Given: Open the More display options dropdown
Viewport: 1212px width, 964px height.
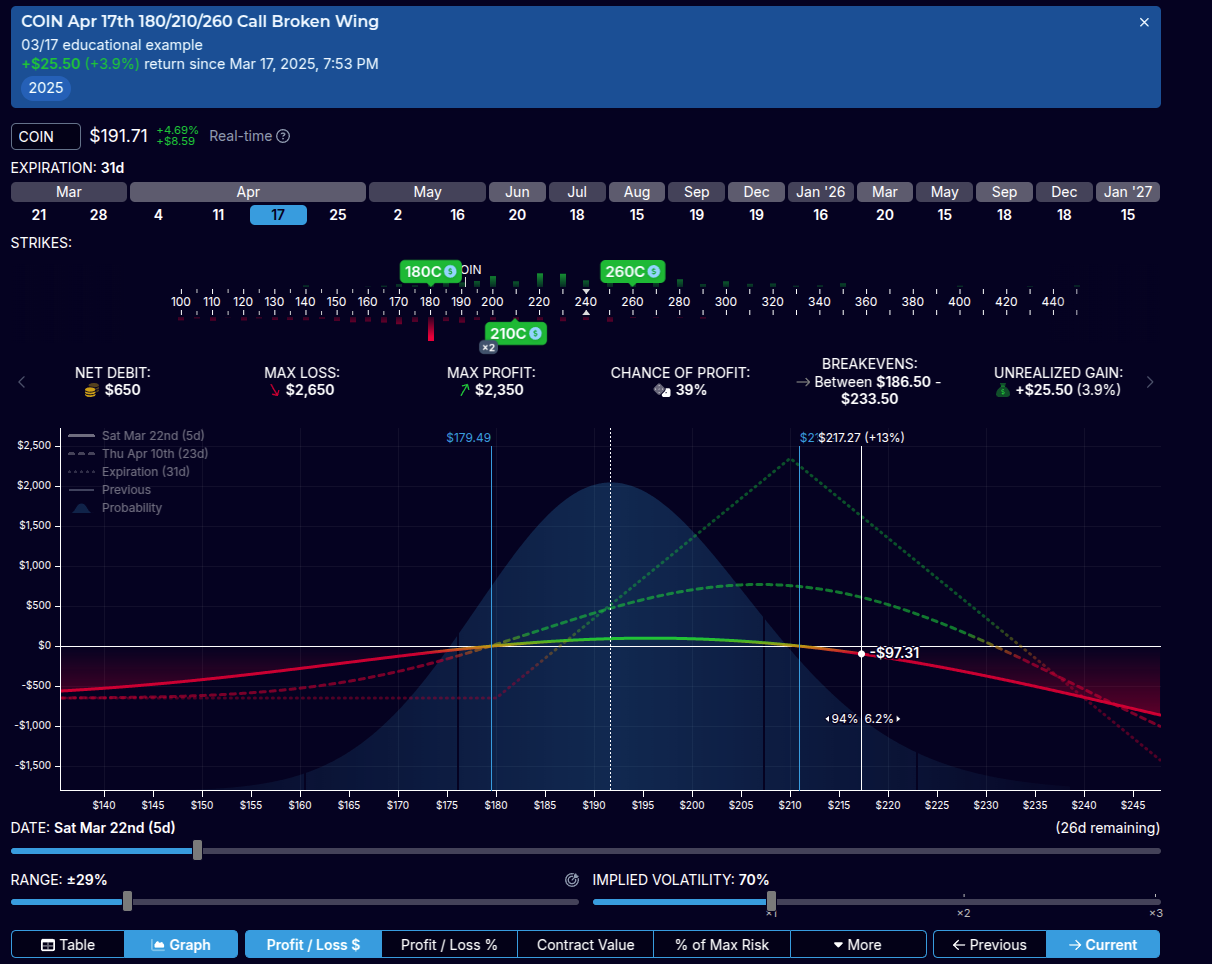Looking at the screenshot, I should [858, 944].
